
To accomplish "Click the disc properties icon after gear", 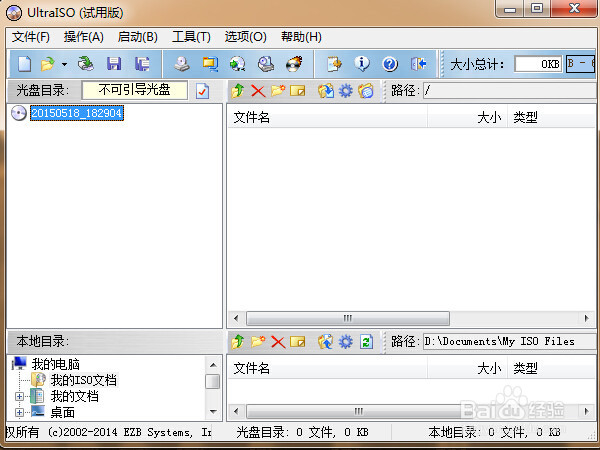I will (366, 91).
